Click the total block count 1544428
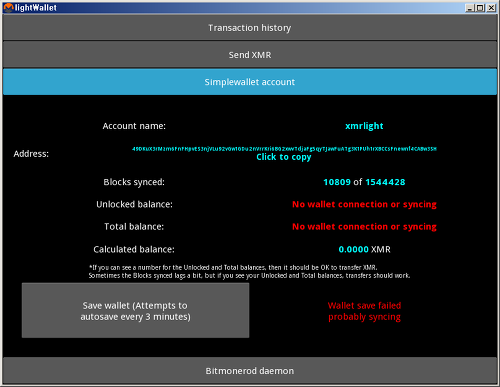The height and width of the screenshot is (387, 500). (385, 182)
